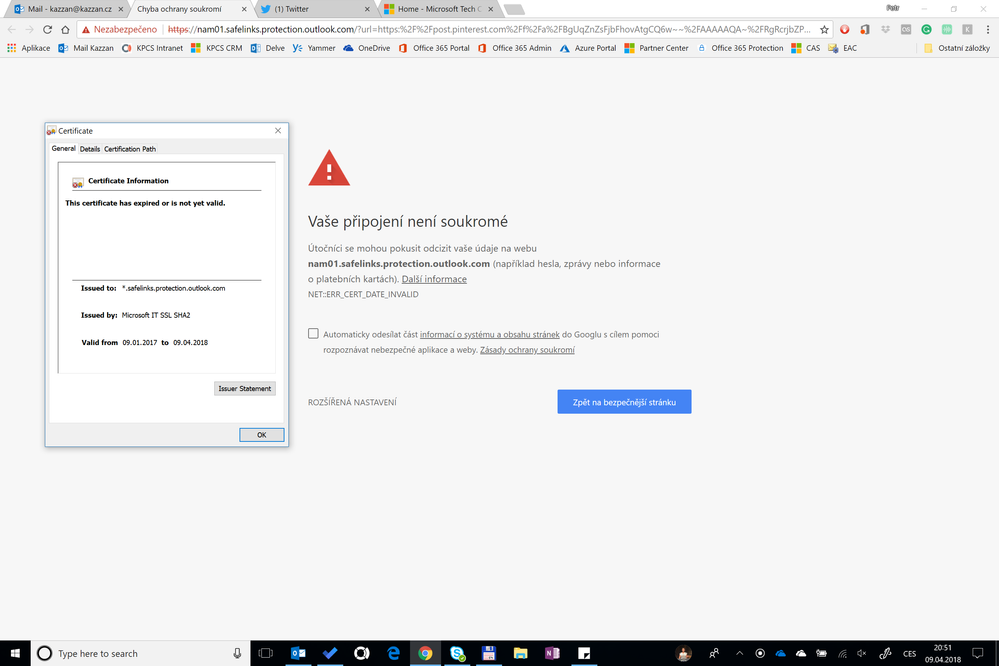999x666 pixels.
Task: Open the Mail Kazzan bookmark
Action: (x=86, y=48)
